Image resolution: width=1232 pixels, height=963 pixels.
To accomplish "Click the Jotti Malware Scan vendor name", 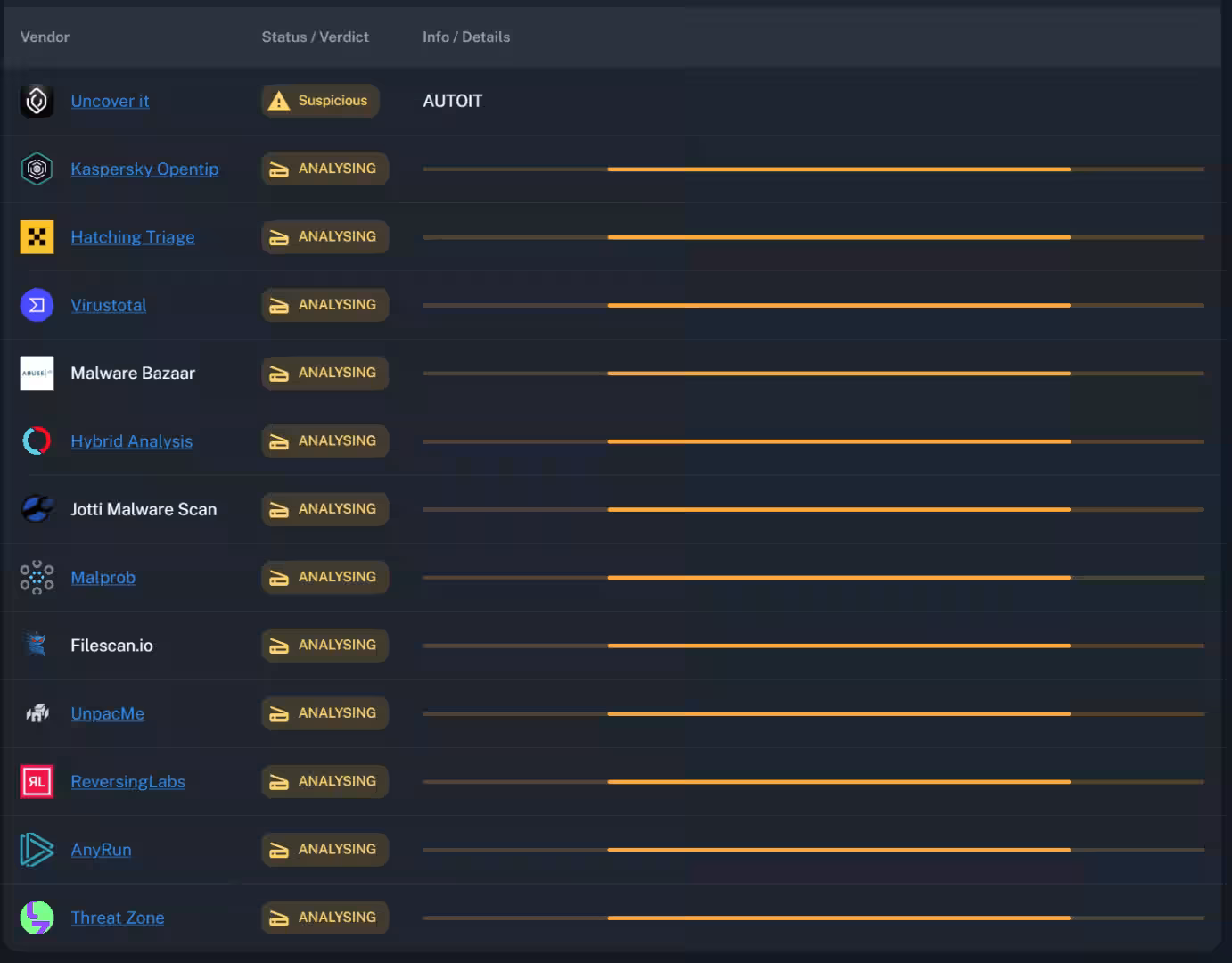I will click(144, 509).
